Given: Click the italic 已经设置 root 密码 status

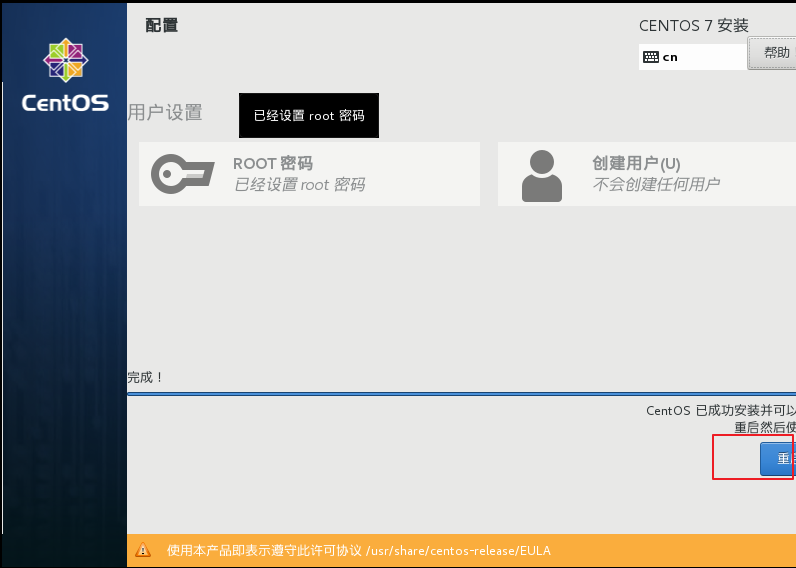Looking at the screenshot, I should 299,185.
